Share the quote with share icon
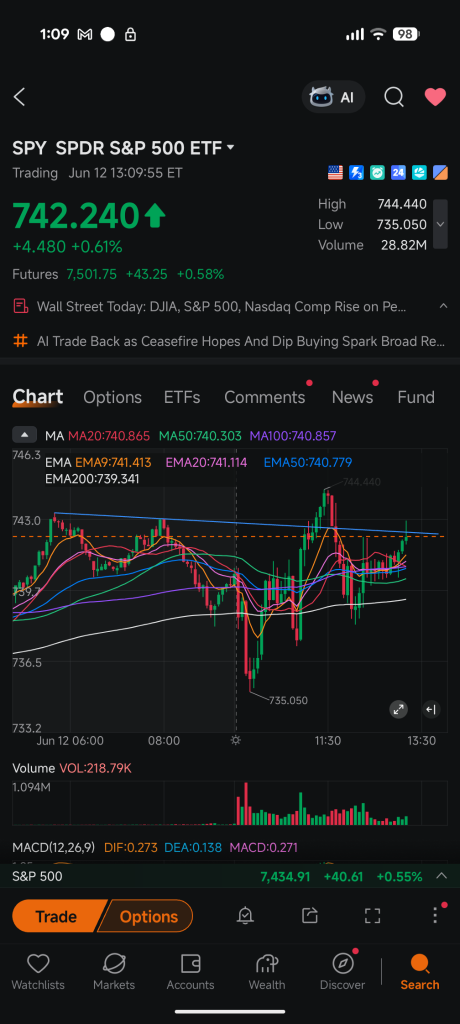460x1024 pixels. (x=310, y=916)
